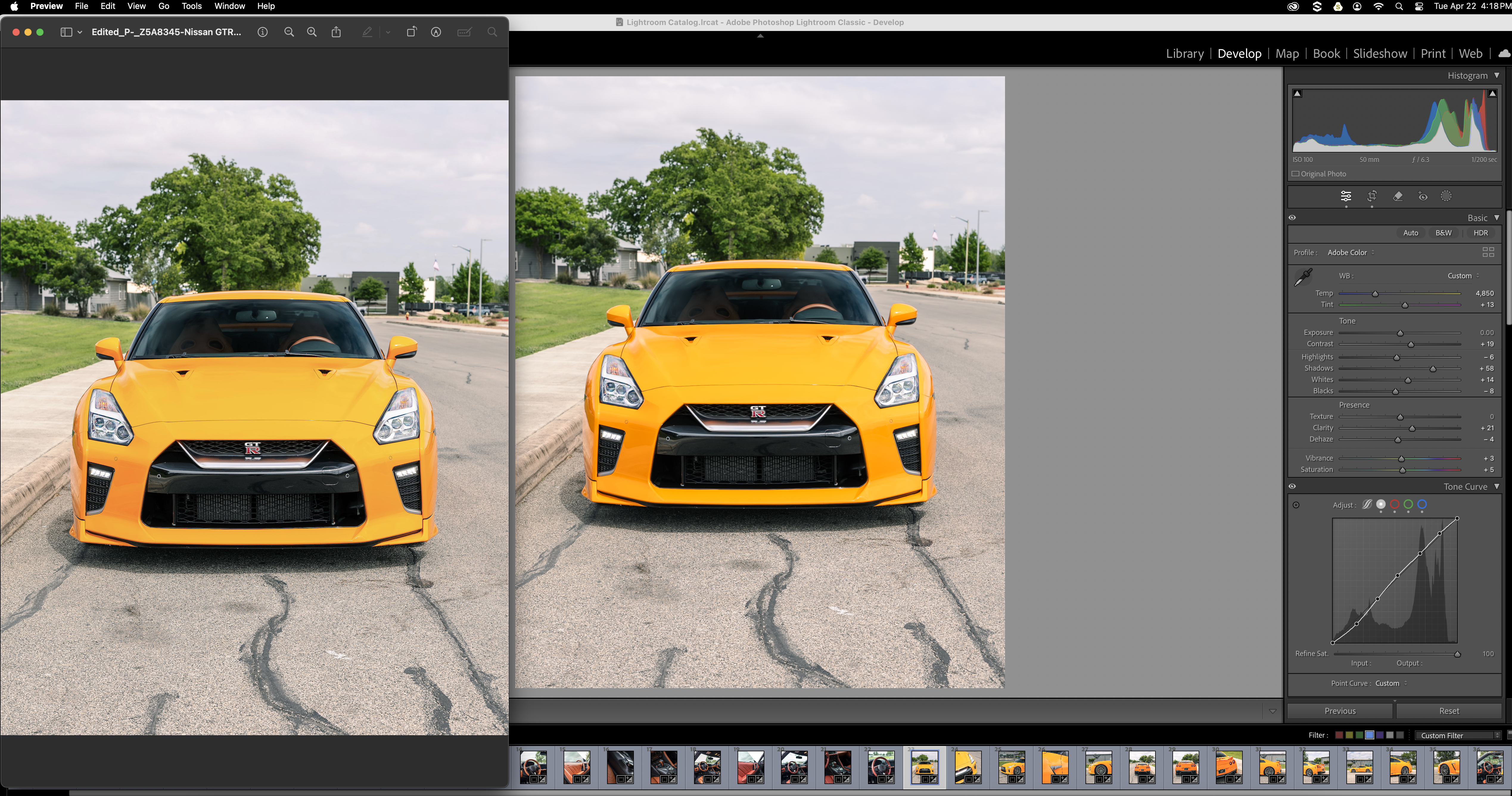Viewport: 1512px width, 796px height.
Task: Enable the Original Photo checkbox
Action: tap(1295, 174)
